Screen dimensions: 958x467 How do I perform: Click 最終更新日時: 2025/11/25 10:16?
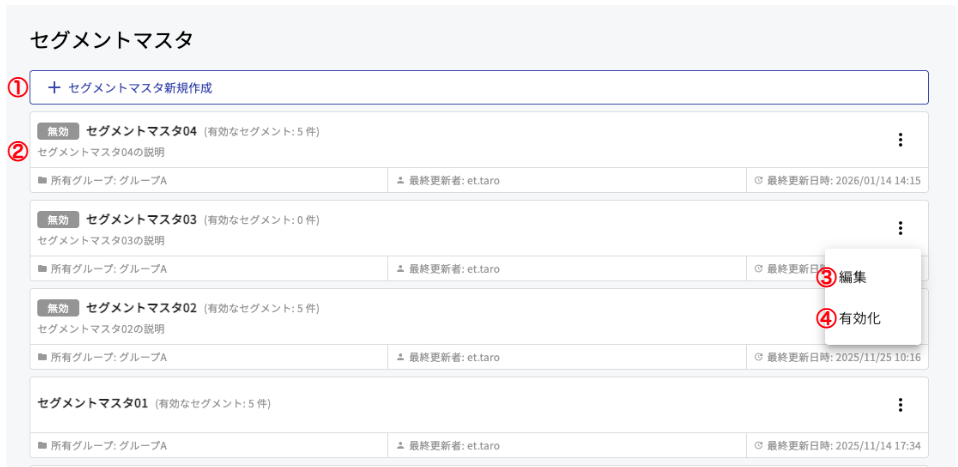coord(844,357)
